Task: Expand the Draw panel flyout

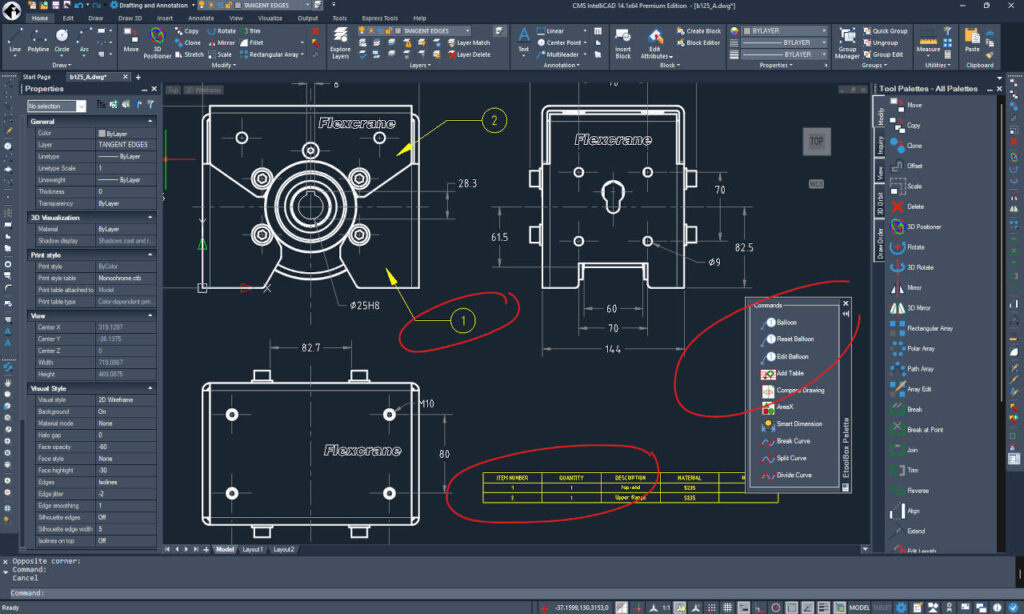Action: tap(61, 65)
